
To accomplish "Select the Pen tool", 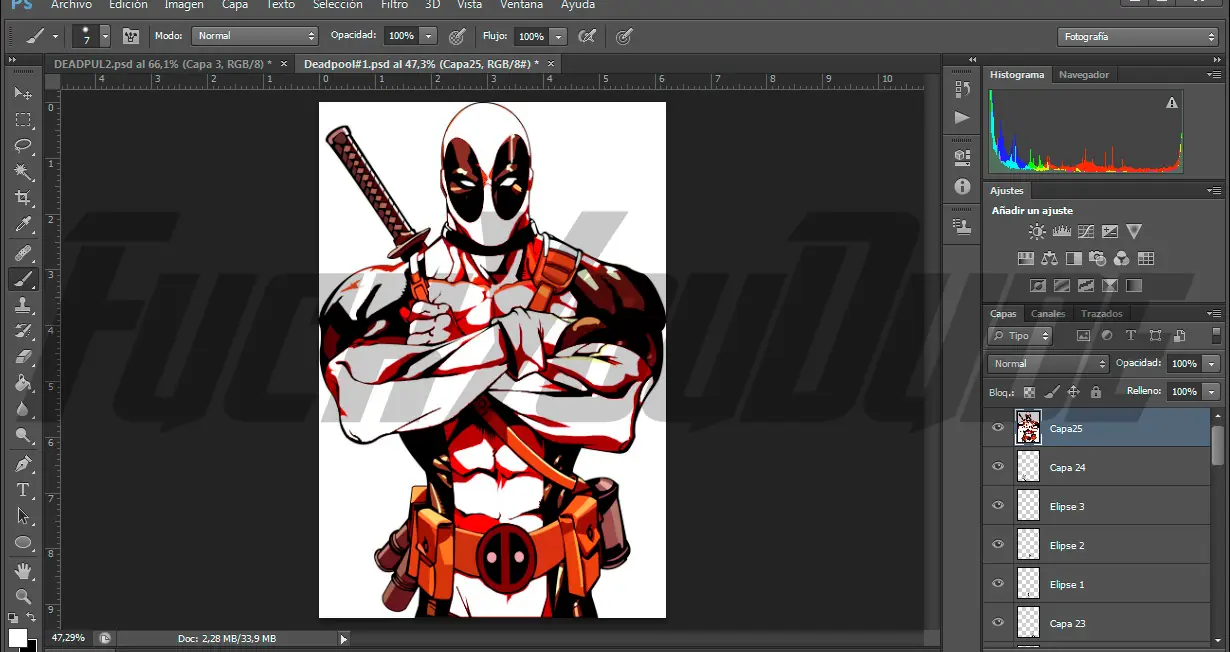I will tap(23, 464).
